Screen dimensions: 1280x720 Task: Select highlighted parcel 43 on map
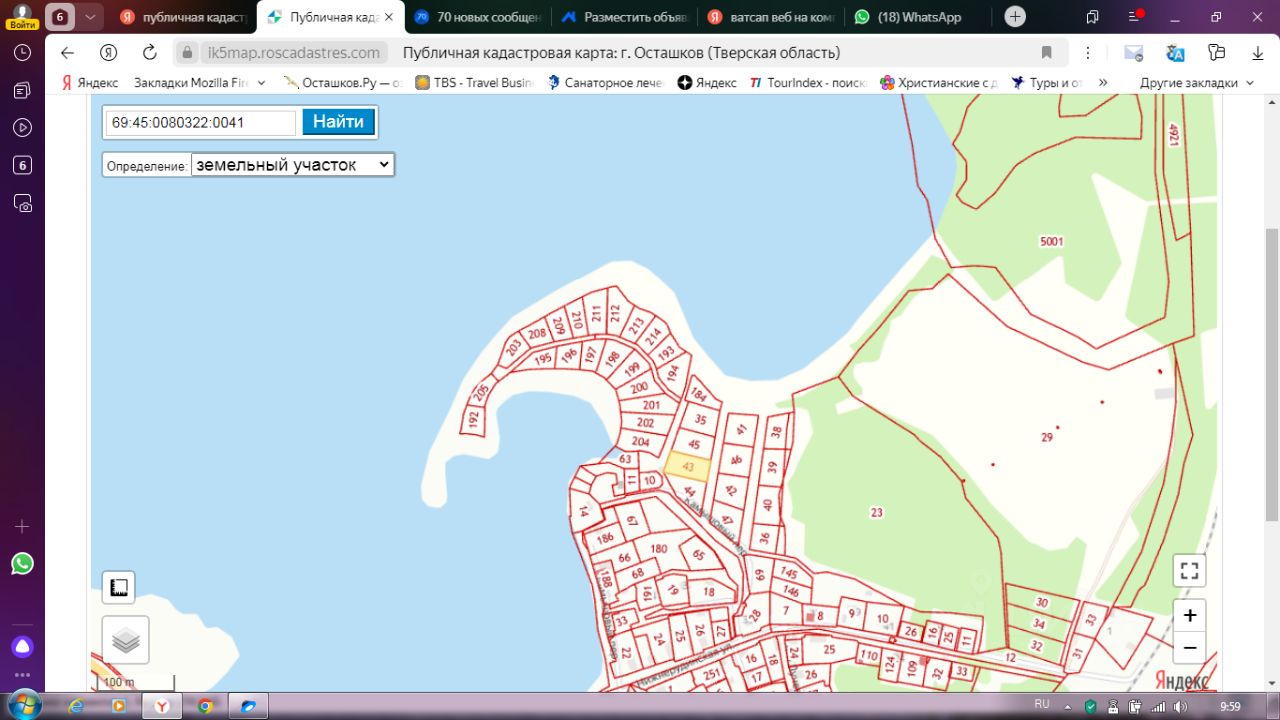[688, 468]
